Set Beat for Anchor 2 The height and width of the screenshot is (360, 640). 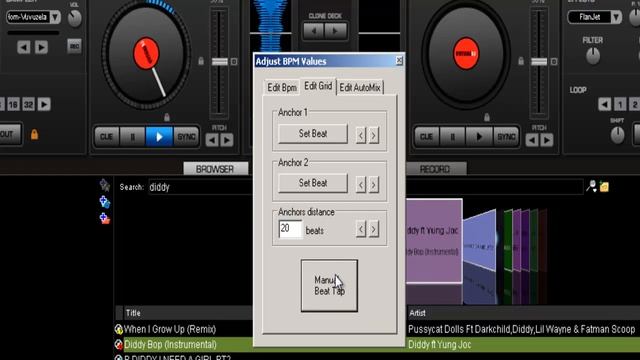[x=313, y=183]
